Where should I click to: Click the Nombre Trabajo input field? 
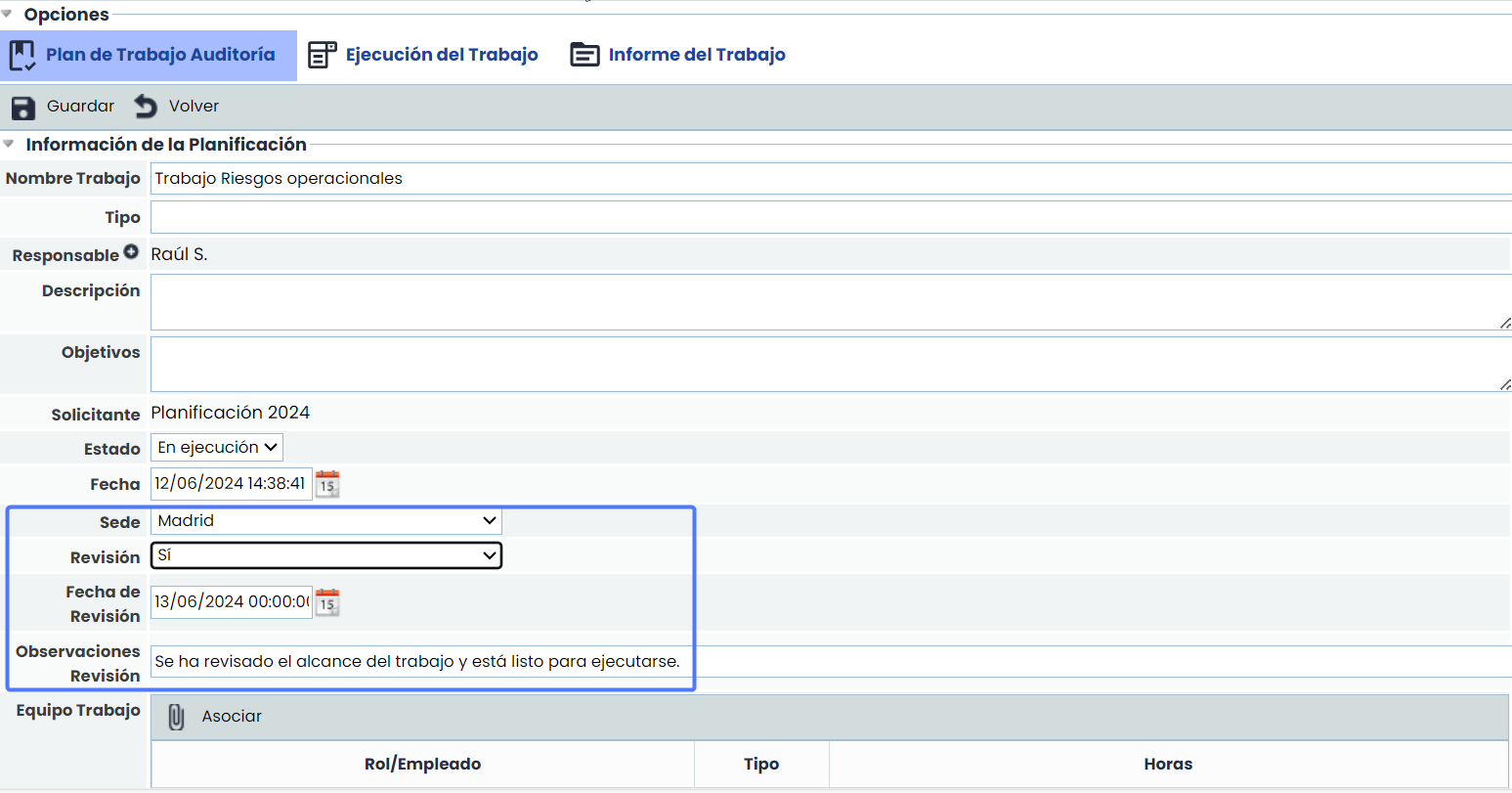[829, 179]
